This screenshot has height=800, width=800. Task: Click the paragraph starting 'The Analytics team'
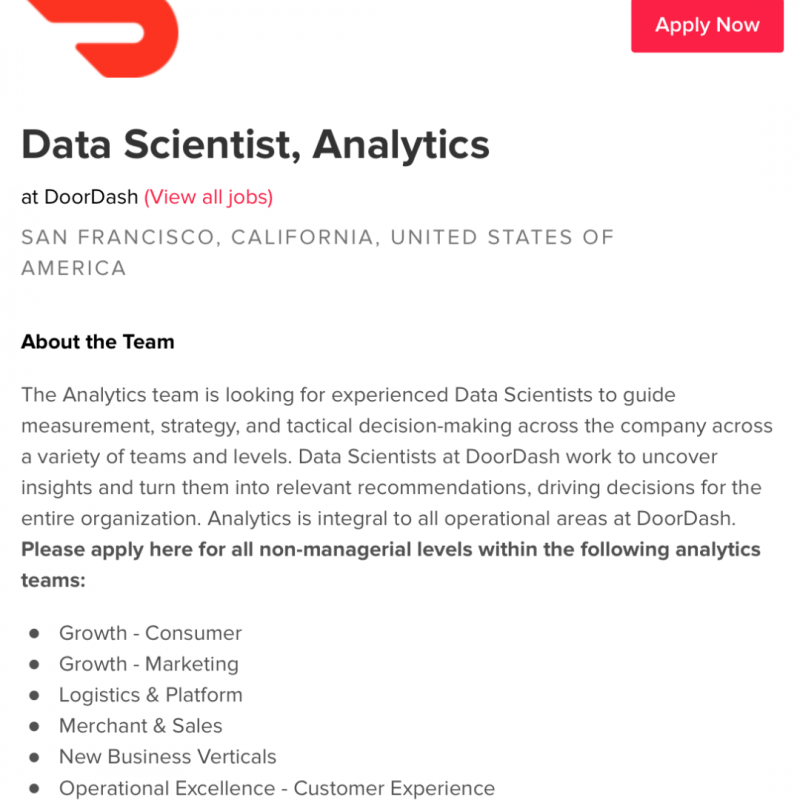click(396, 457)
